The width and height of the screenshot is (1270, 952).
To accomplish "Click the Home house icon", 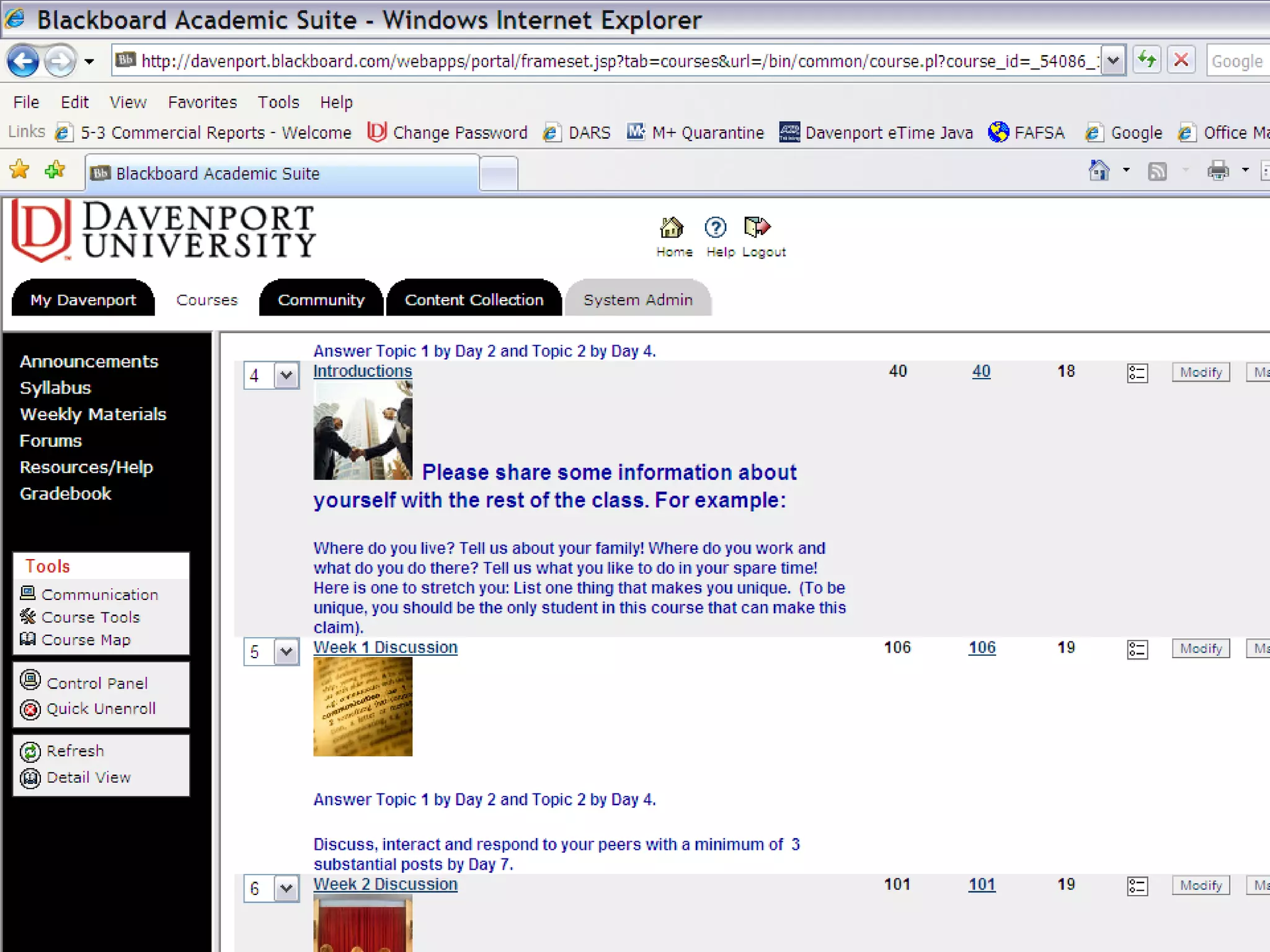I will pyautogui.click(x=672, y=228).
